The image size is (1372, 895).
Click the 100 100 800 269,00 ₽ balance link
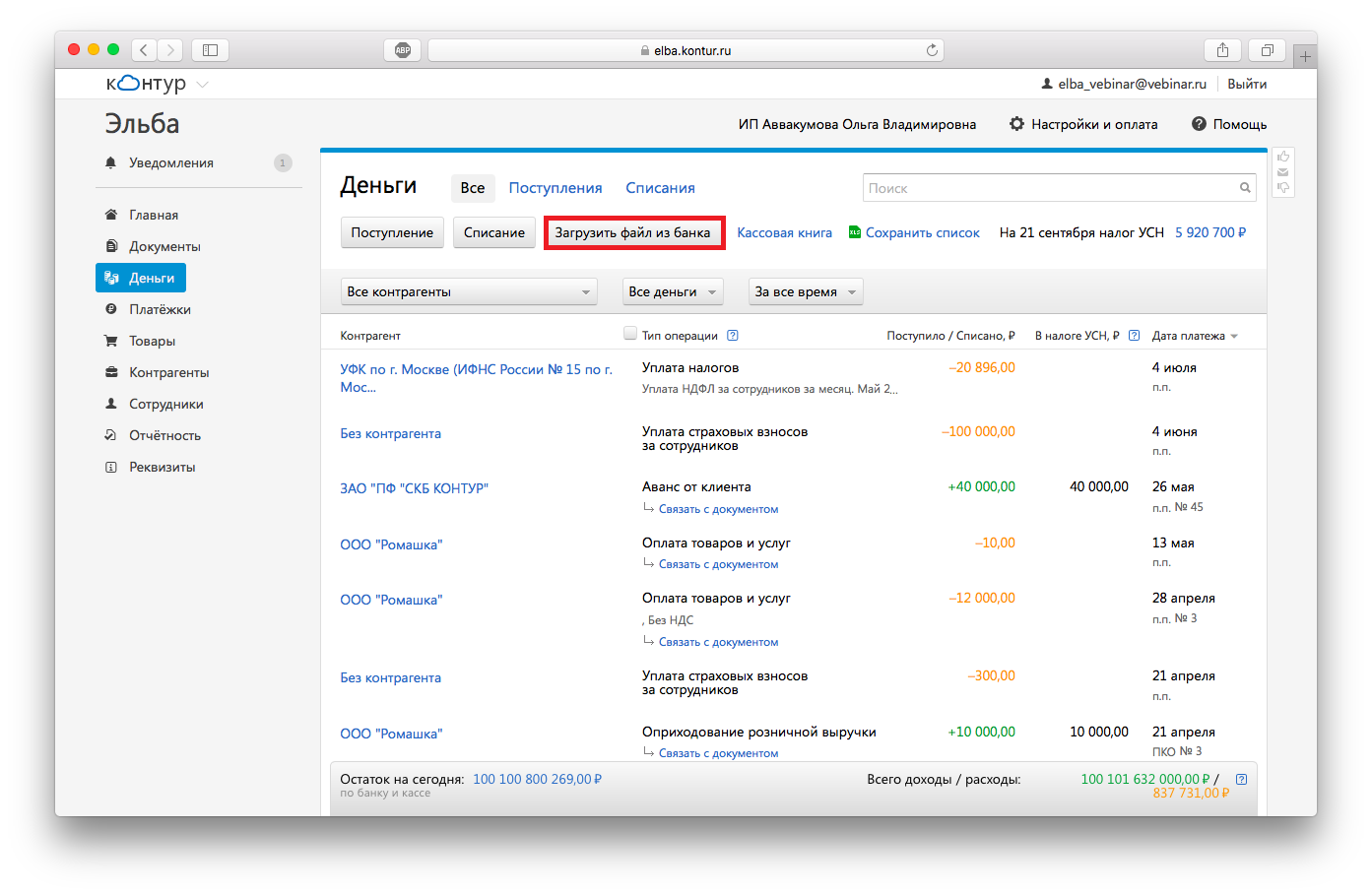pyautogui.click(x=537, y=779)
